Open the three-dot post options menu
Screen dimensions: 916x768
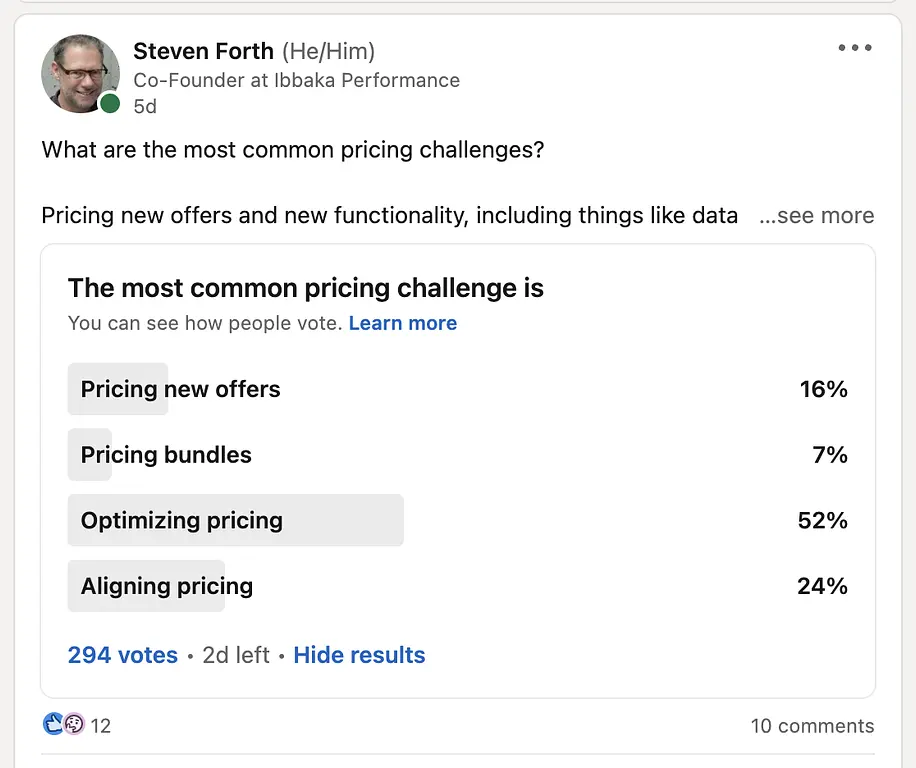855,48
